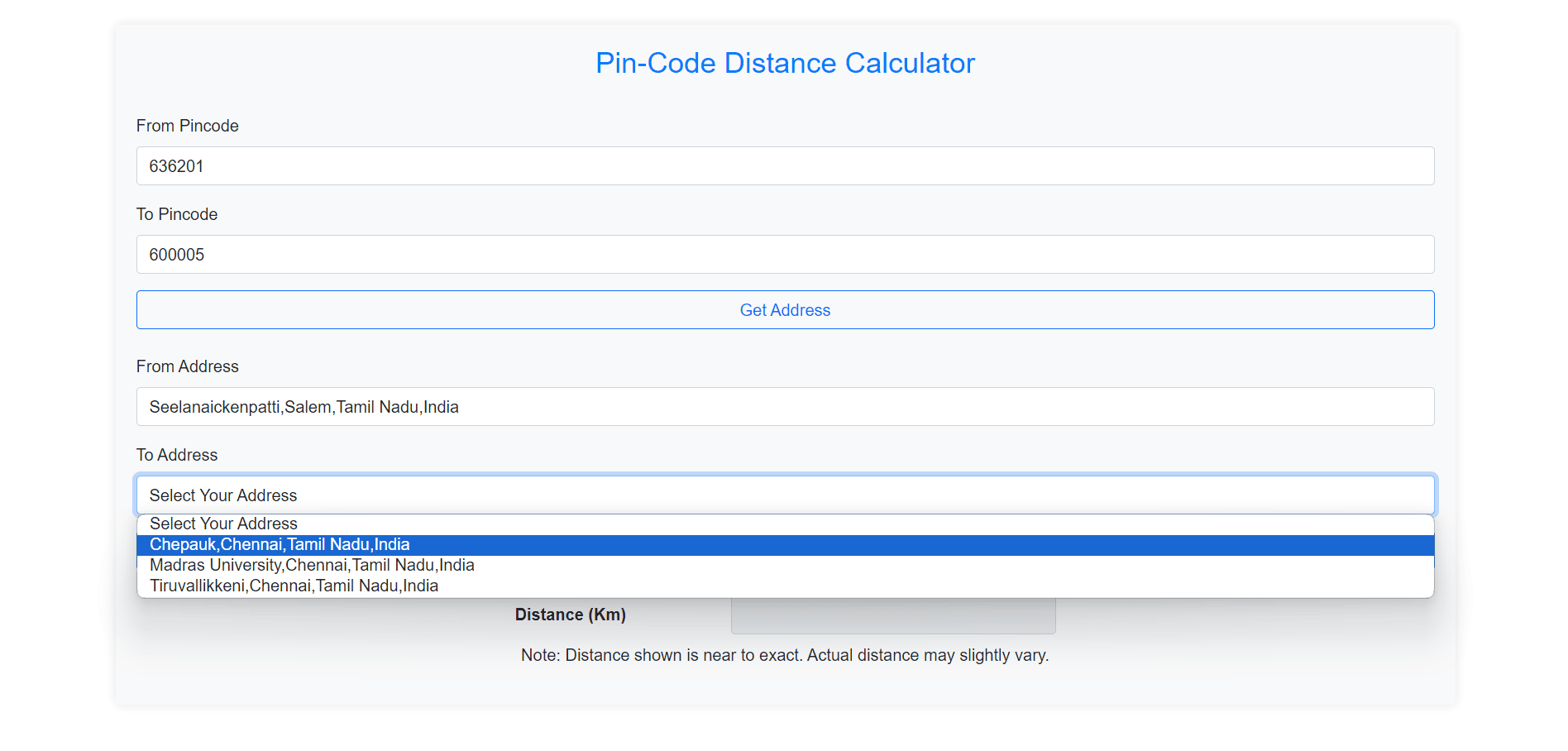
Task: Click the Seelanaickenpatti, Salem address text
Action: click(x=304, y=407)
